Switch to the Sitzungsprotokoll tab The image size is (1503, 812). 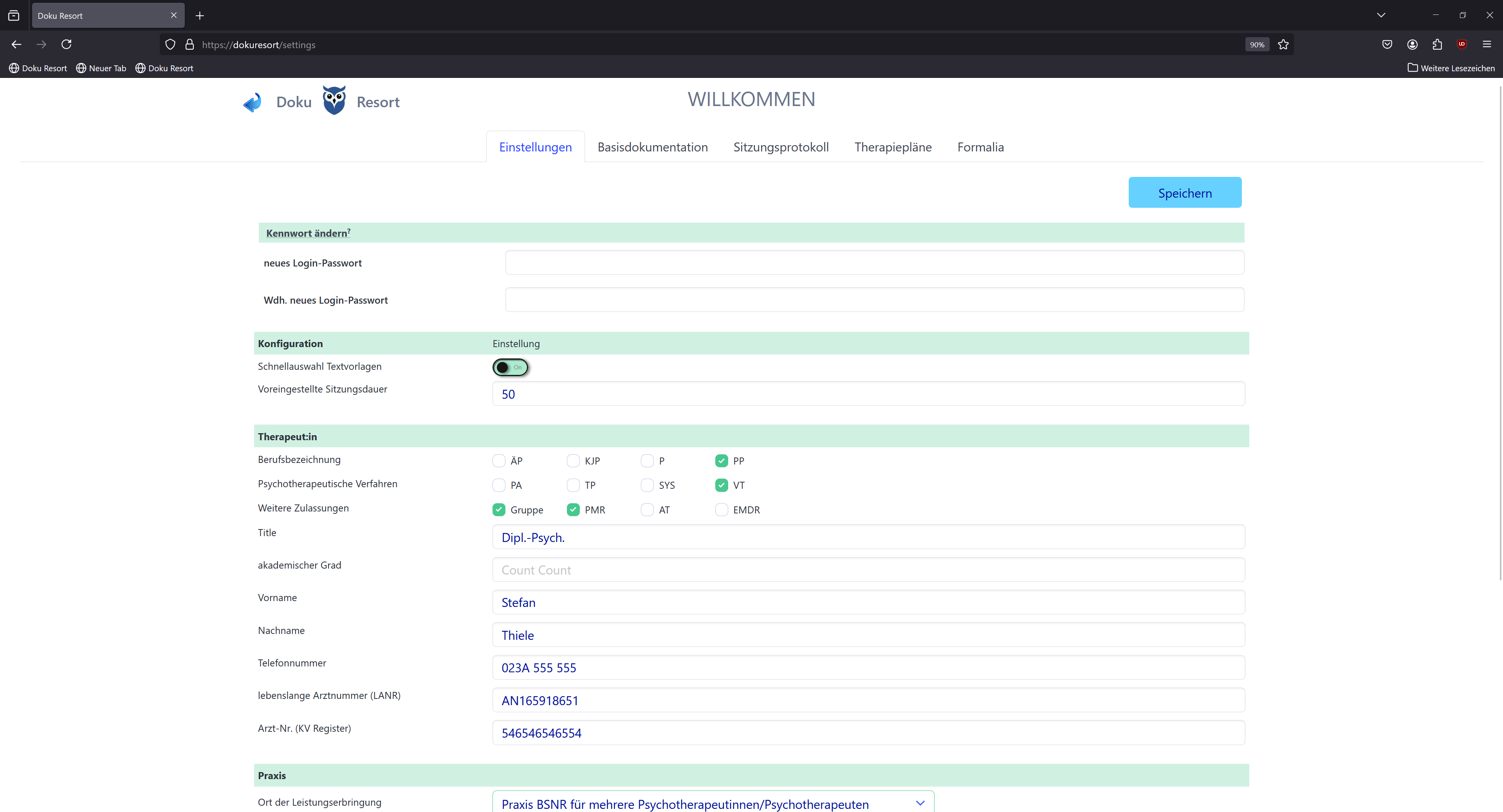[x=781, y=147]
